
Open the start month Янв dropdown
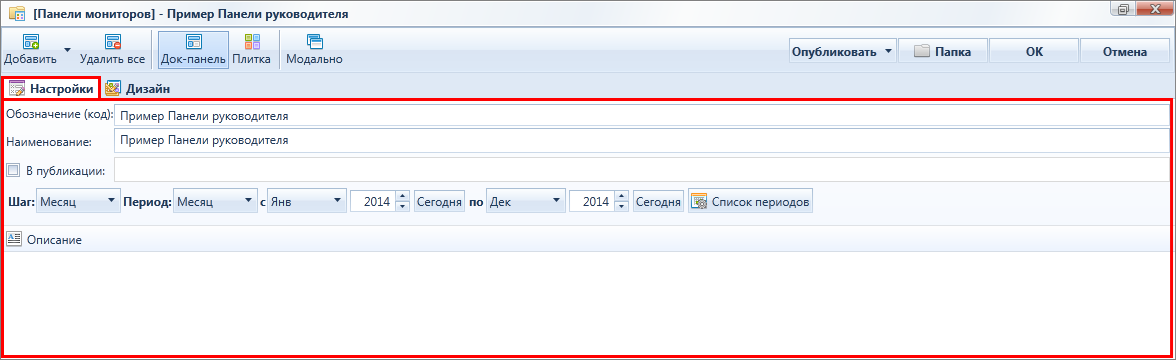click(x=306, y=201)
